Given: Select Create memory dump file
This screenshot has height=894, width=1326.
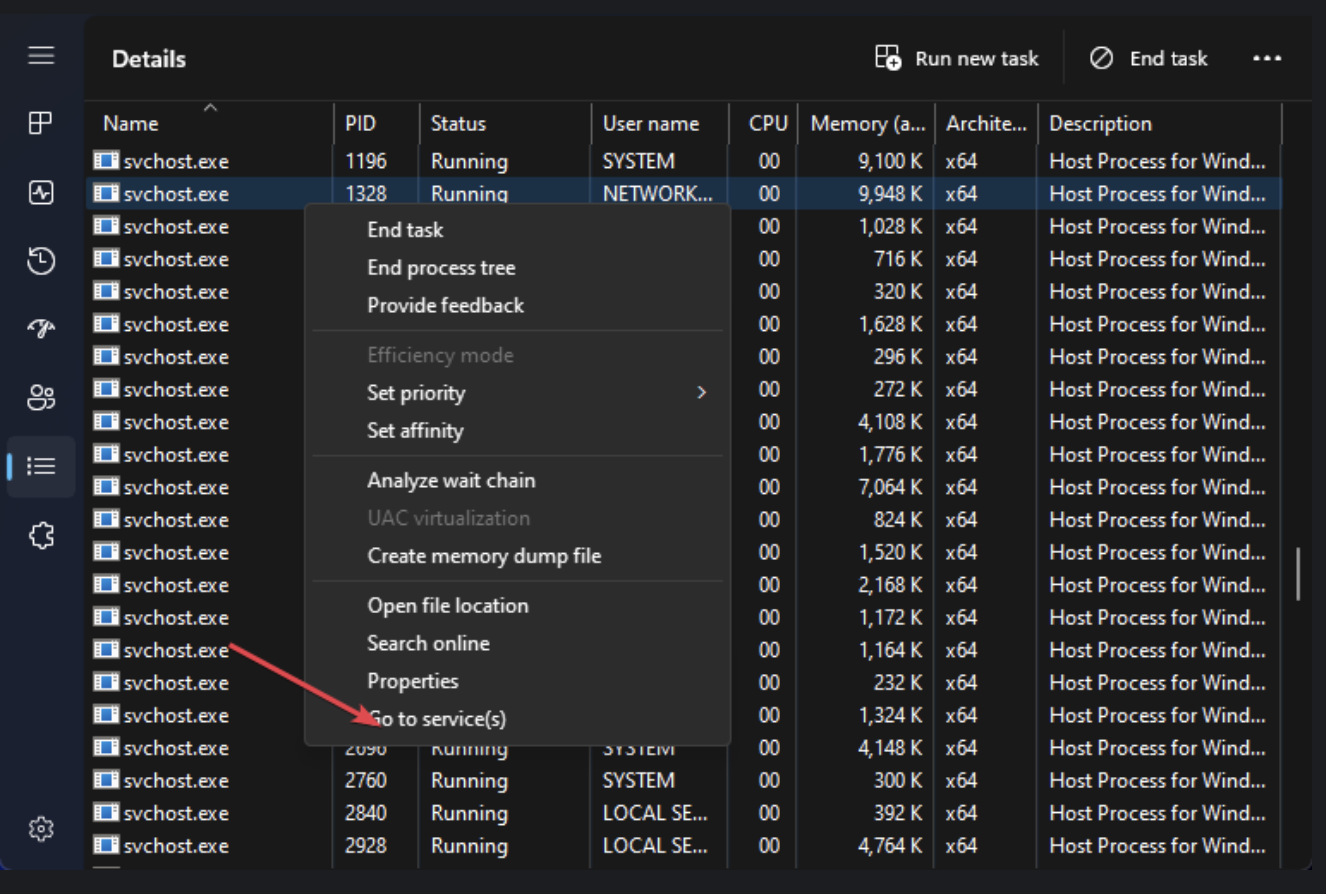Looking at the screenshot, I should [484, 556].
